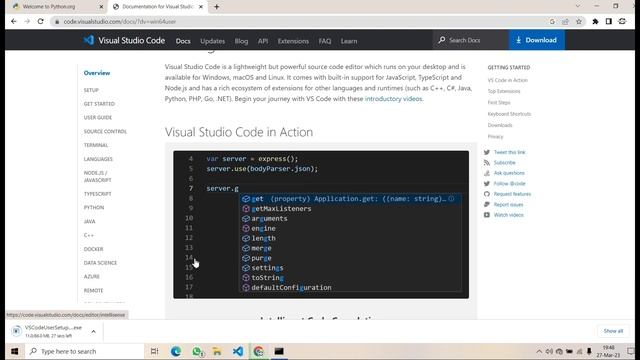Bookmark this page with the star icon

click(578, 22)
